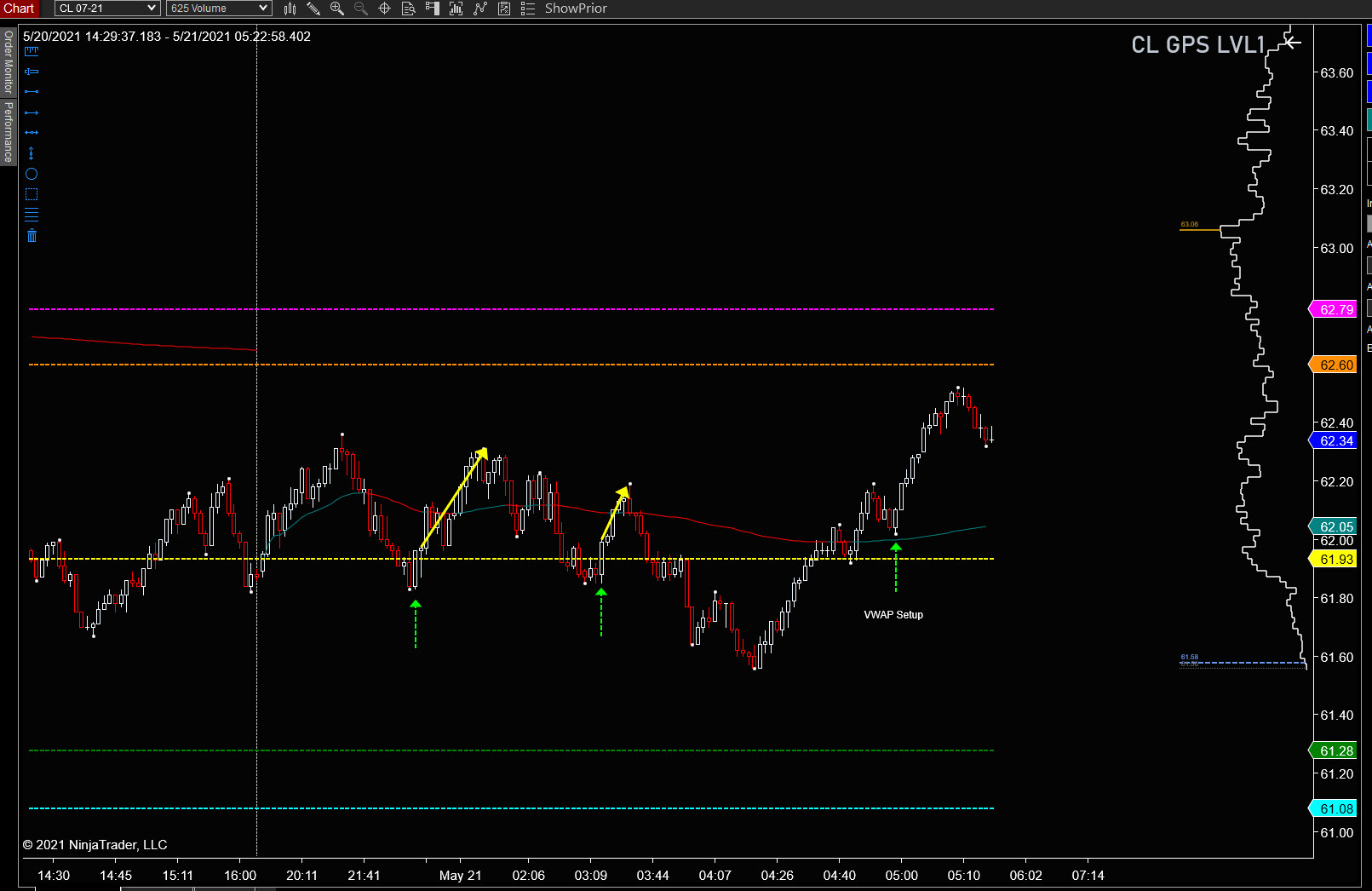1372x891 pixels.
Task: Open the 625 Volume interval dropdown
Action: 219,9
